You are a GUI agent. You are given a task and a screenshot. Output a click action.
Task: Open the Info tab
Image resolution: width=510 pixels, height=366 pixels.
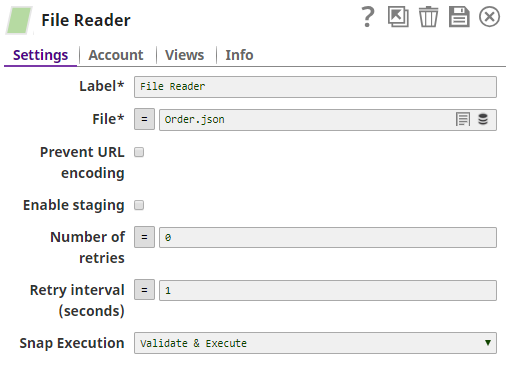coord(239,55)
